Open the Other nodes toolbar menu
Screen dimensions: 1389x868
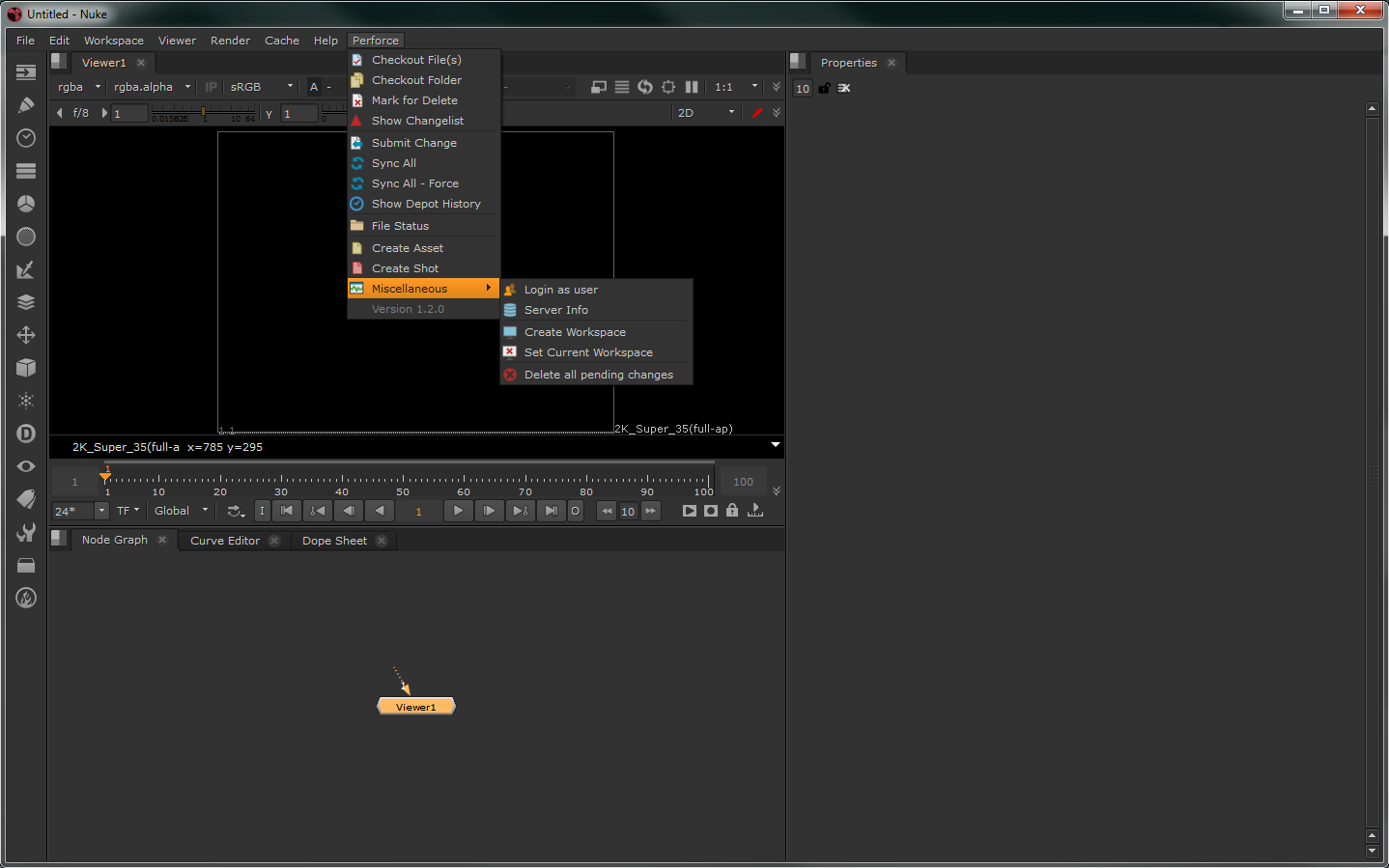[26, 565]
